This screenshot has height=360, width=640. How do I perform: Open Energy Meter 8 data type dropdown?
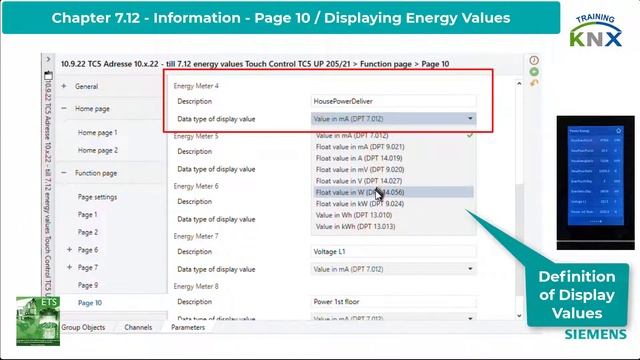coord(393,318)
